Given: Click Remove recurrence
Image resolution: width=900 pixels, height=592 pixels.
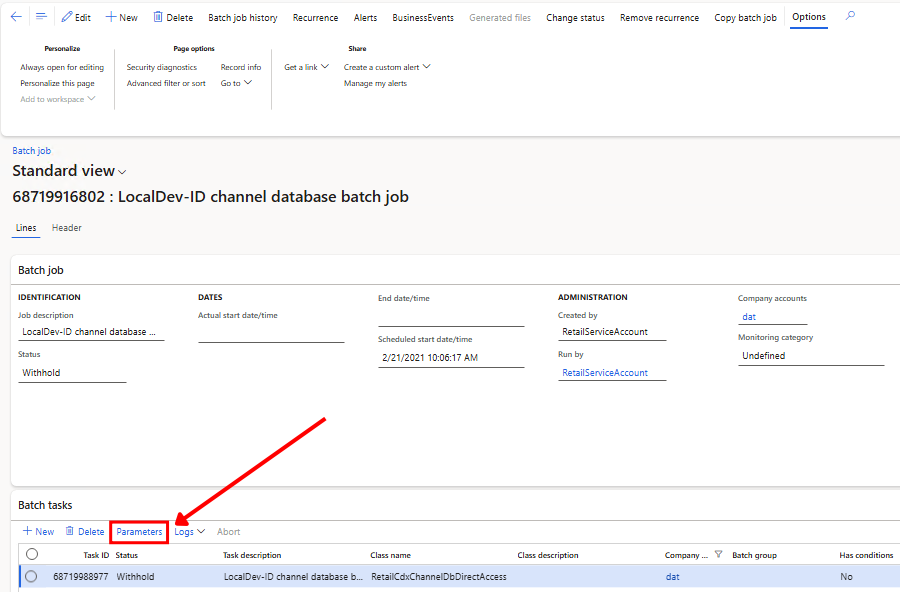Looking at the screenshot, I should click(660, 18).
